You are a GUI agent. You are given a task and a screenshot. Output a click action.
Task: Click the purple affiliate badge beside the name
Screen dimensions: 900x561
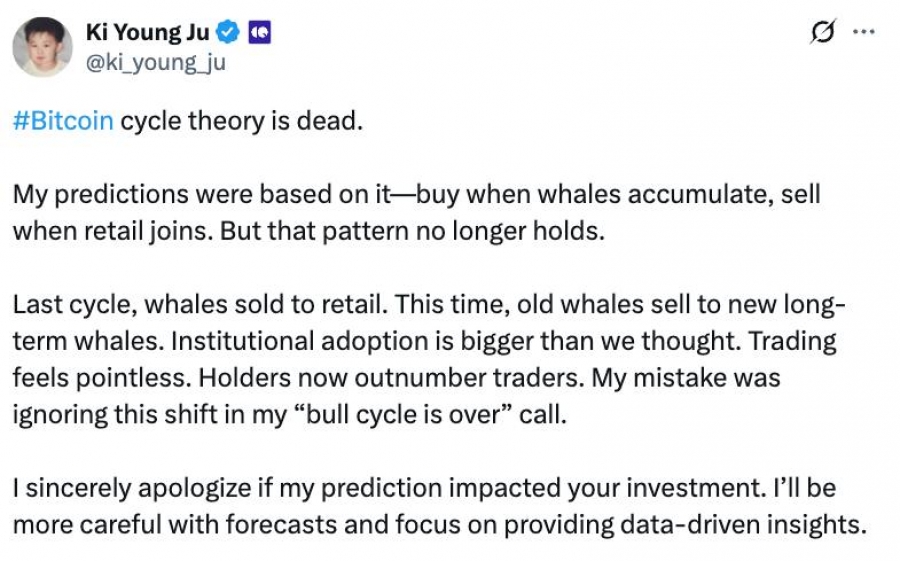point(259,33)
